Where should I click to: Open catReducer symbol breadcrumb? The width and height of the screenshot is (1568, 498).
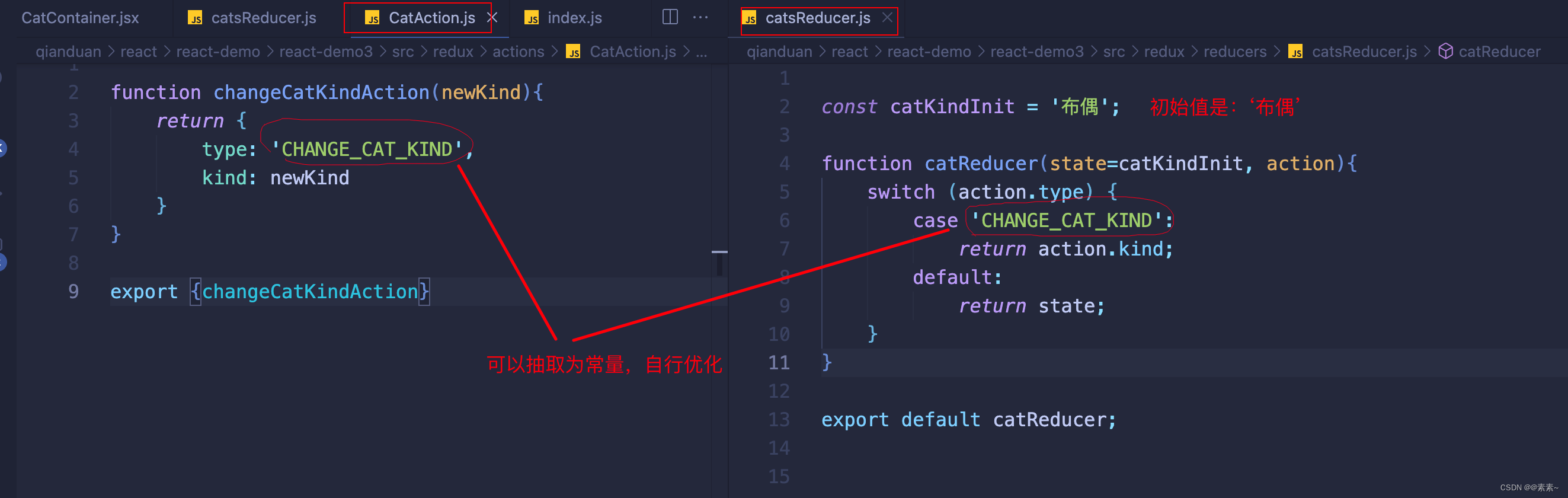click(x=1499, y=51)
